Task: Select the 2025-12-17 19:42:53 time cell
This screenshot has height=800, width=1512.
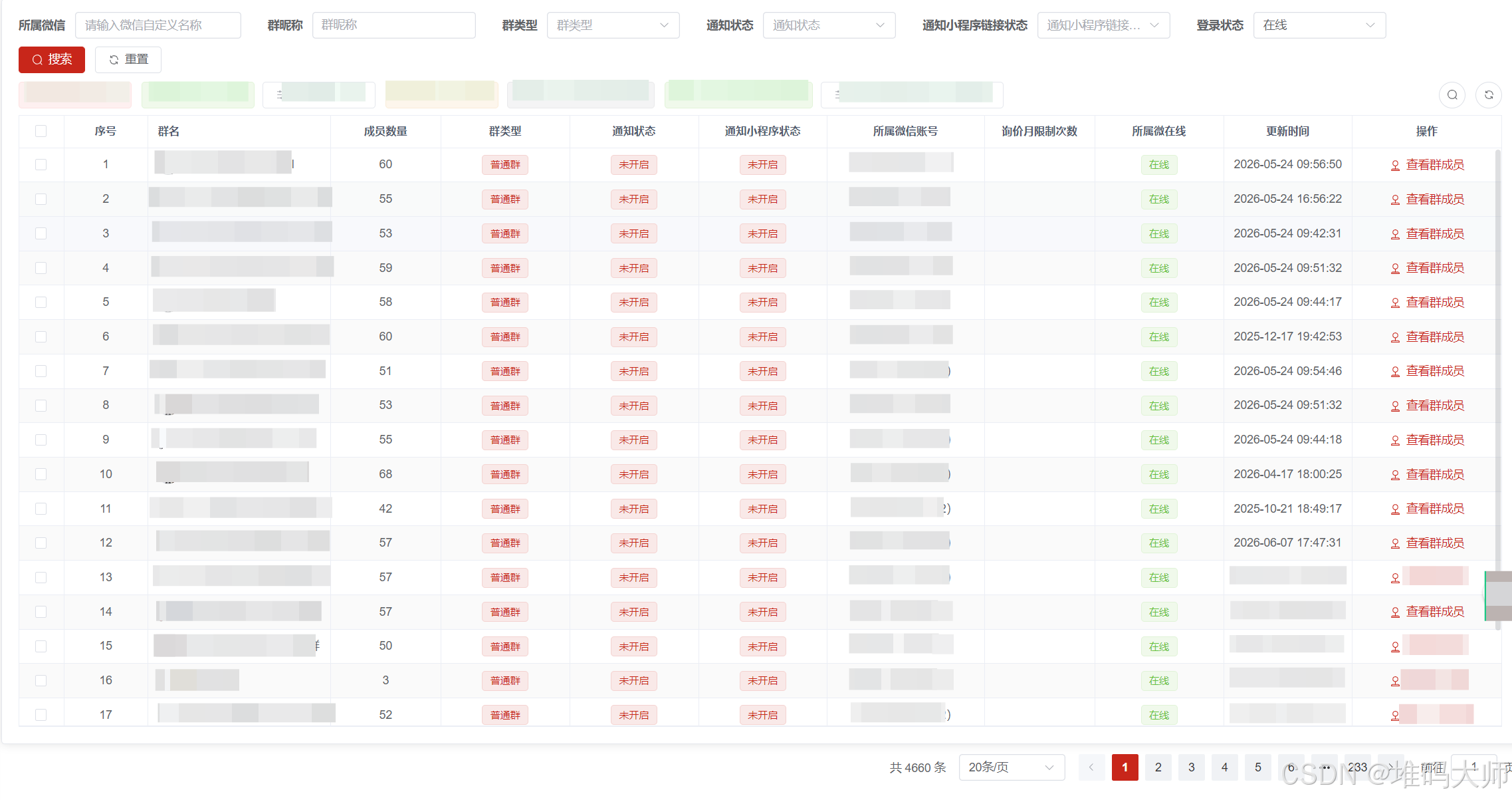Action: (x=1288, y=336)
